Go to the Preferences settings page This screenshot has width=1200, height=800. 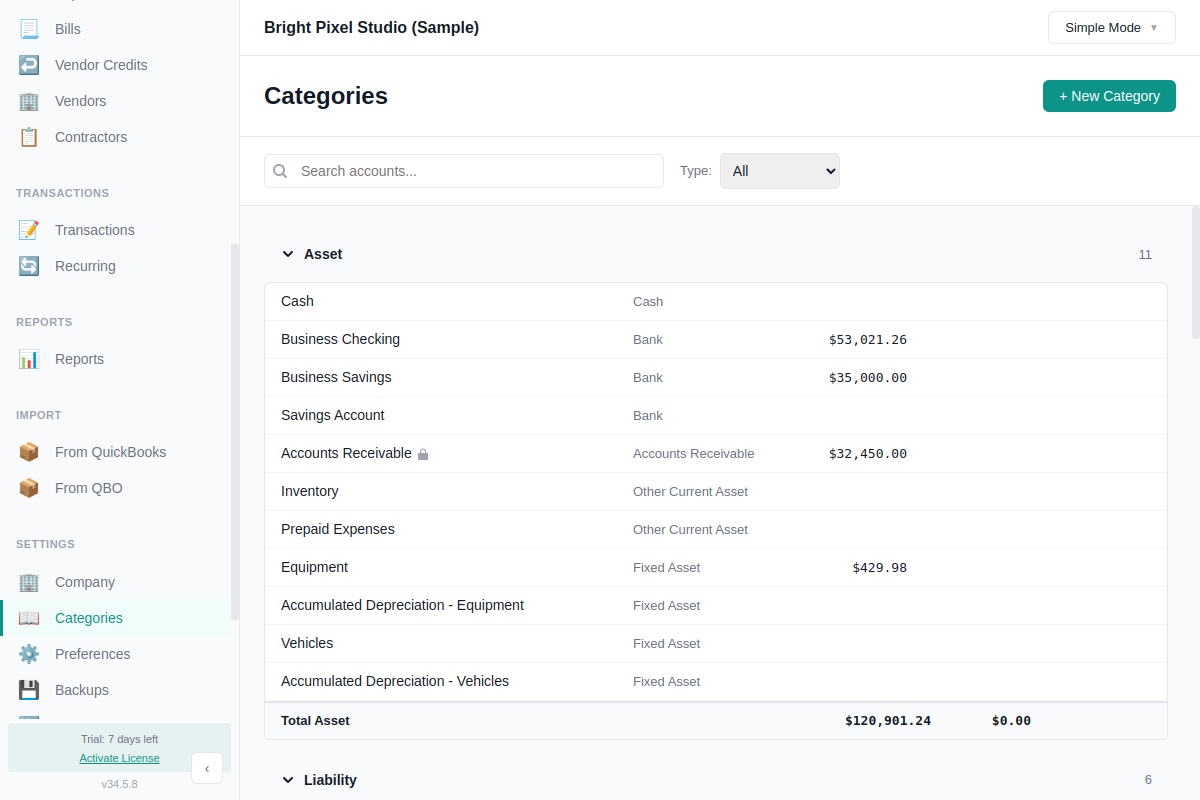[x=92, y=653]
